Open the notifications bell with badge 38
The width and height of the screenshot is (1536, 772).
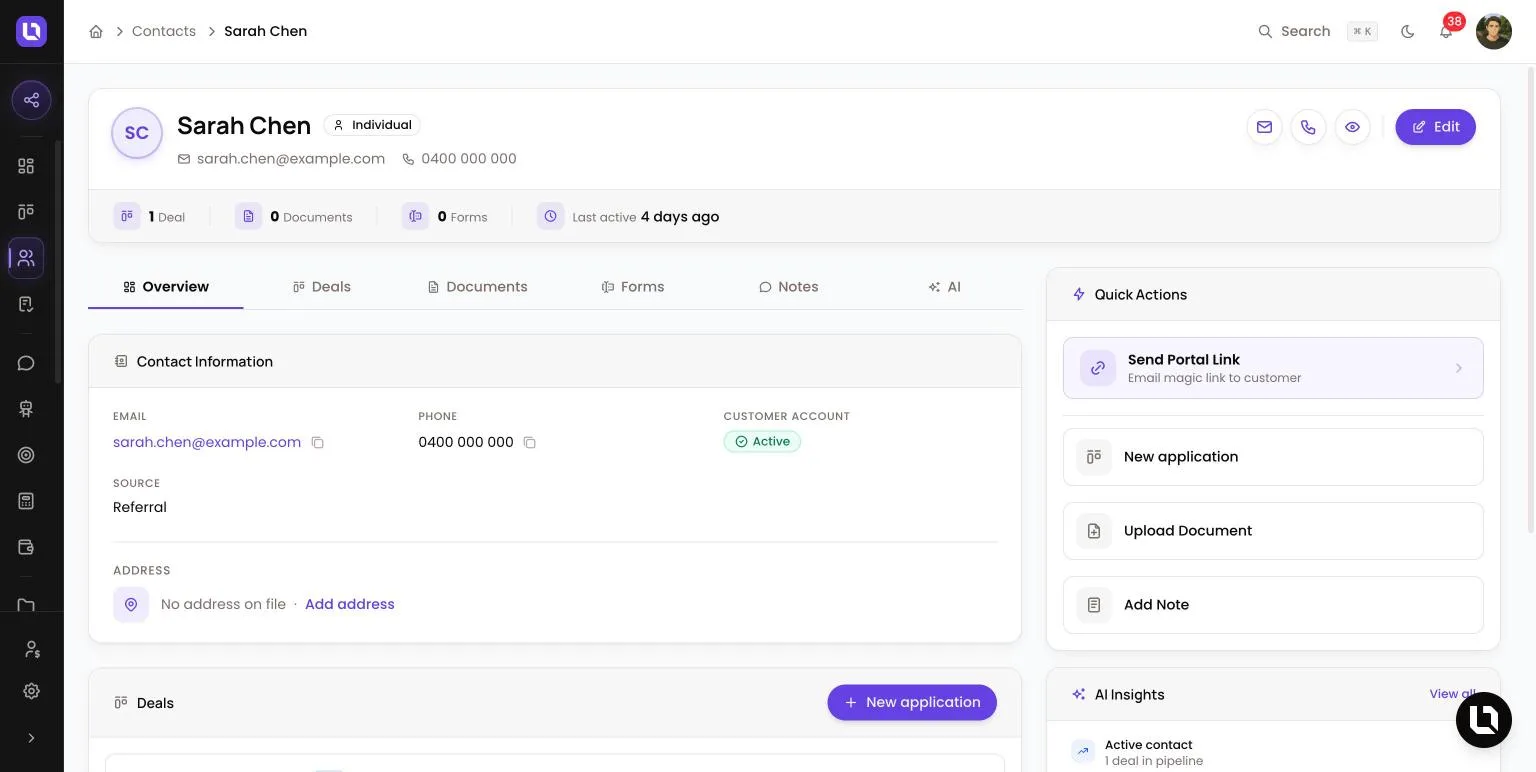tap(1446, 31)
